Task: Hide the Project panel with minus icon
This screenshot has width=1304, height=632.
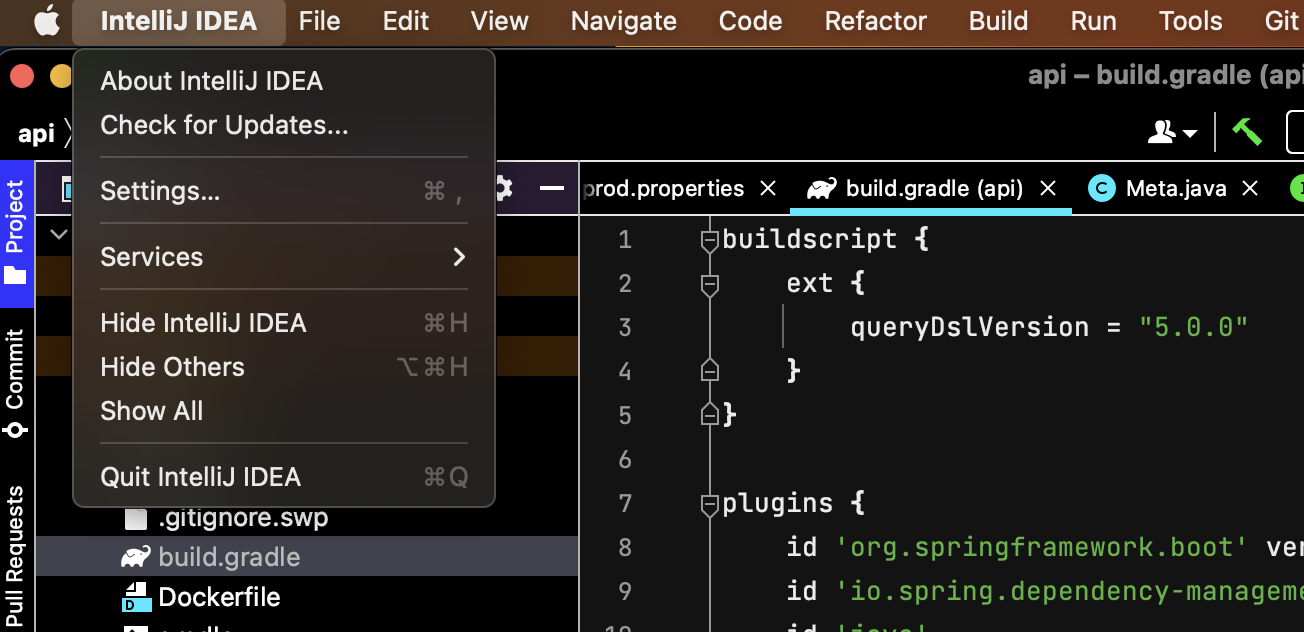Action: (551, 188)
